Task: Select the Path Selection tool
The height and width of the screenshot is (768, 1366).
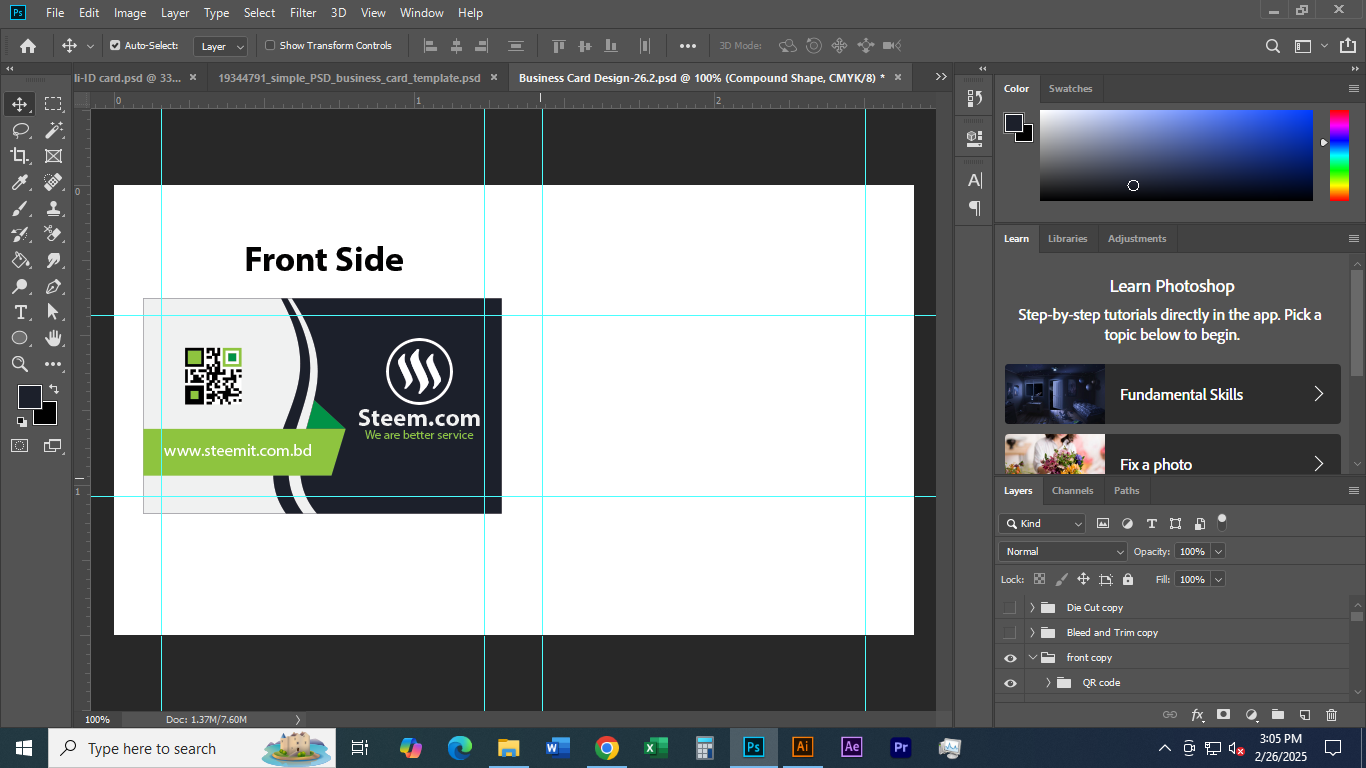Action: click(x=53, y=312)
